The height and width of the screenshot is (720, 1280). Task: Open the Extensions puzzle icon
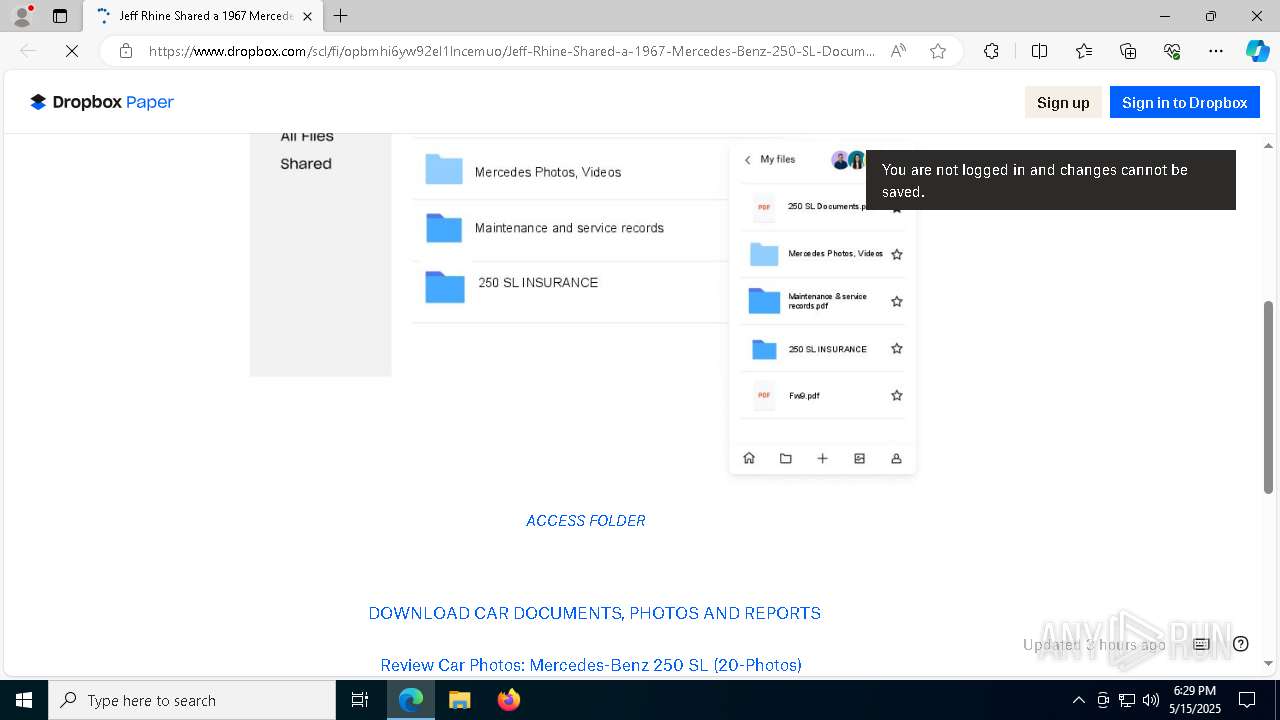[x=991, y=51]
